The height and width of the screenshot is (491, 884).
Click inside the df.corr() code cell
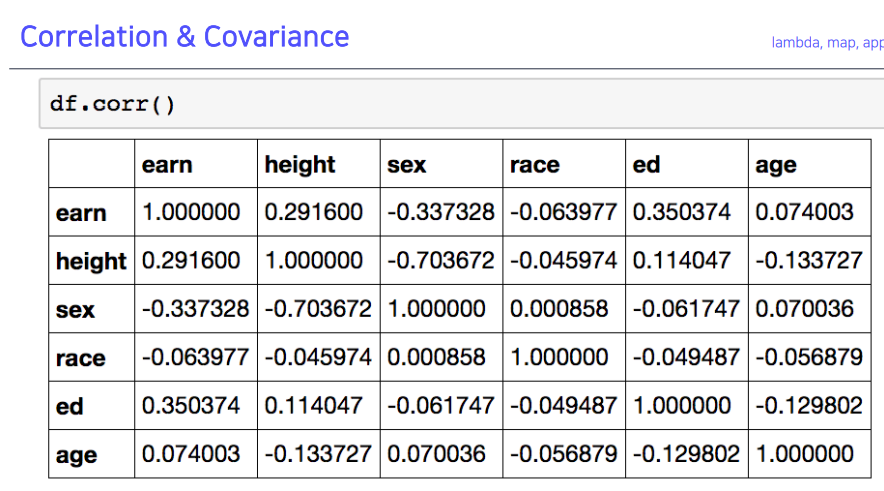click(x=461, y=104)
